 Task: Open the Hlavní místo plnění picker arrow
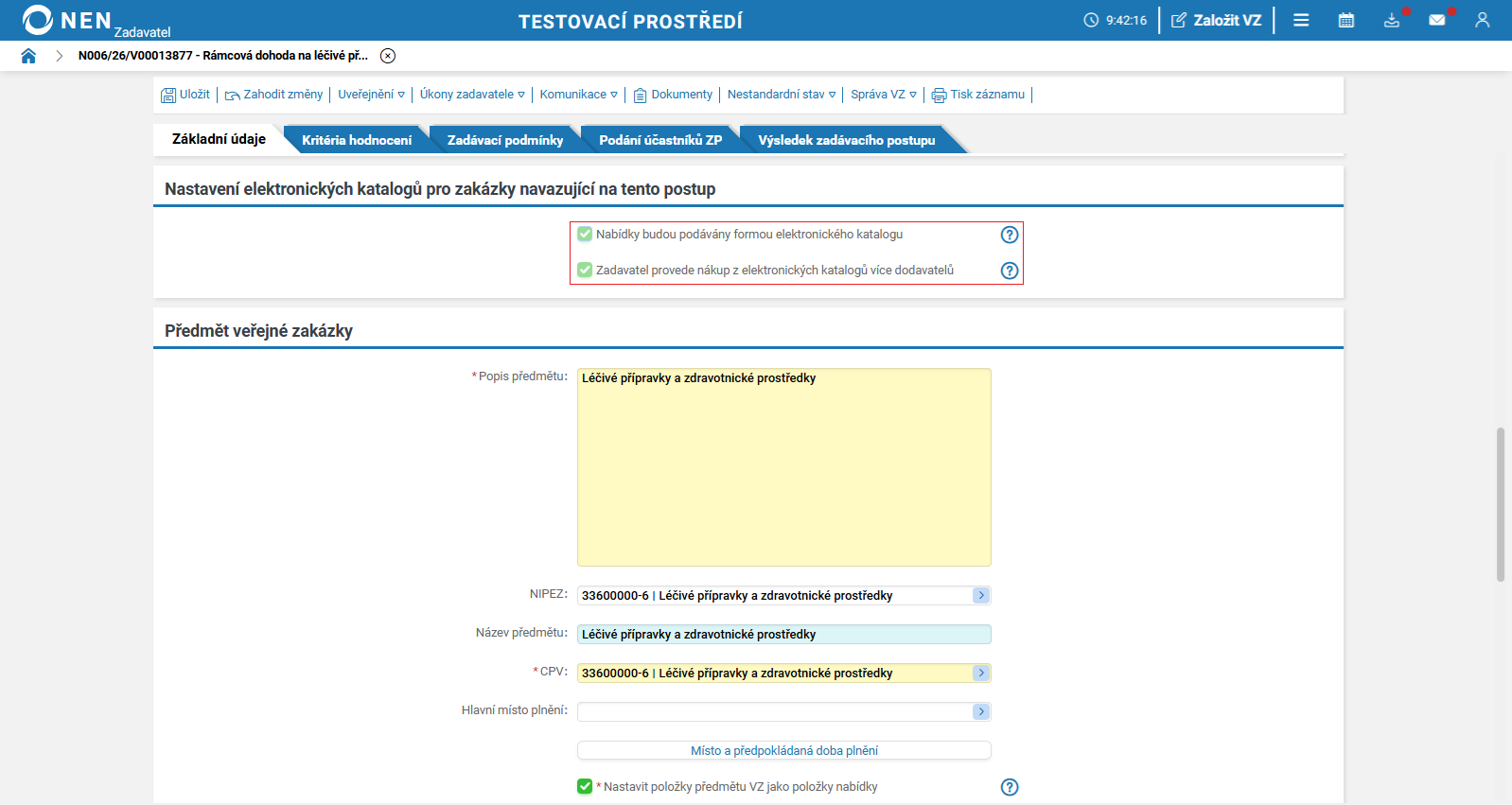[x=981, y=712]
